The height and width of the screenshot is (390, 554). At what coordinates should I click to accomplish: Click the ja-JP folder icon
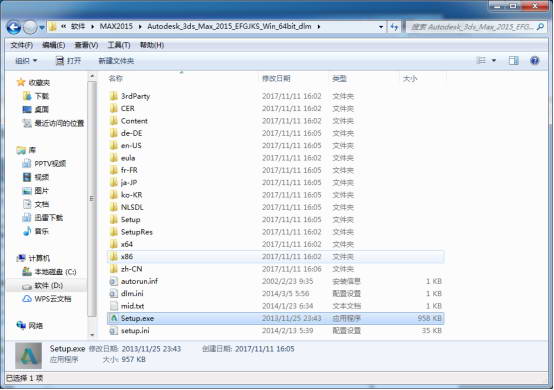click(113, 183)
